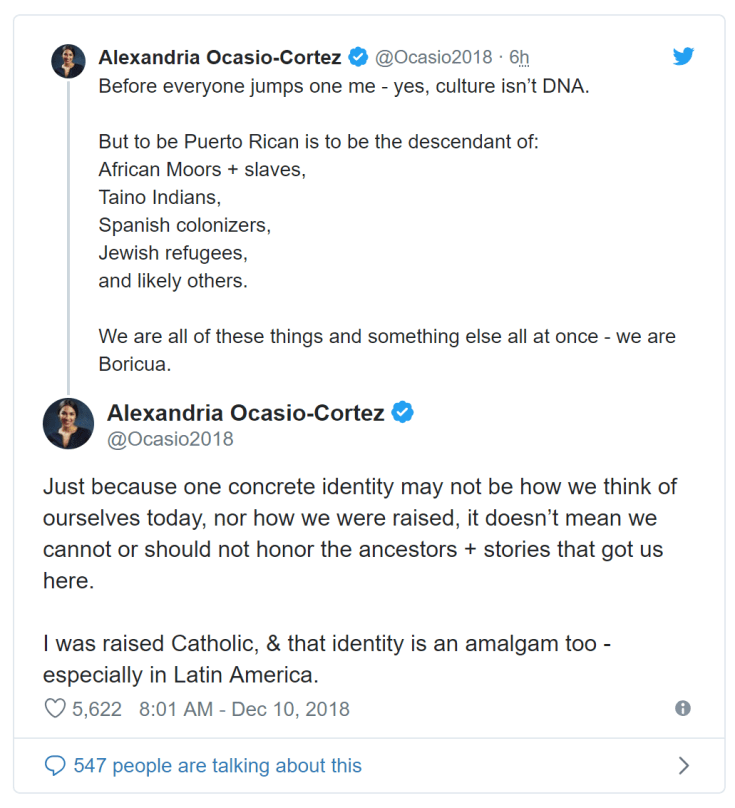
Task: Click the "I was raised Catholic" paragraph
Action: click(x=327, y=658)
